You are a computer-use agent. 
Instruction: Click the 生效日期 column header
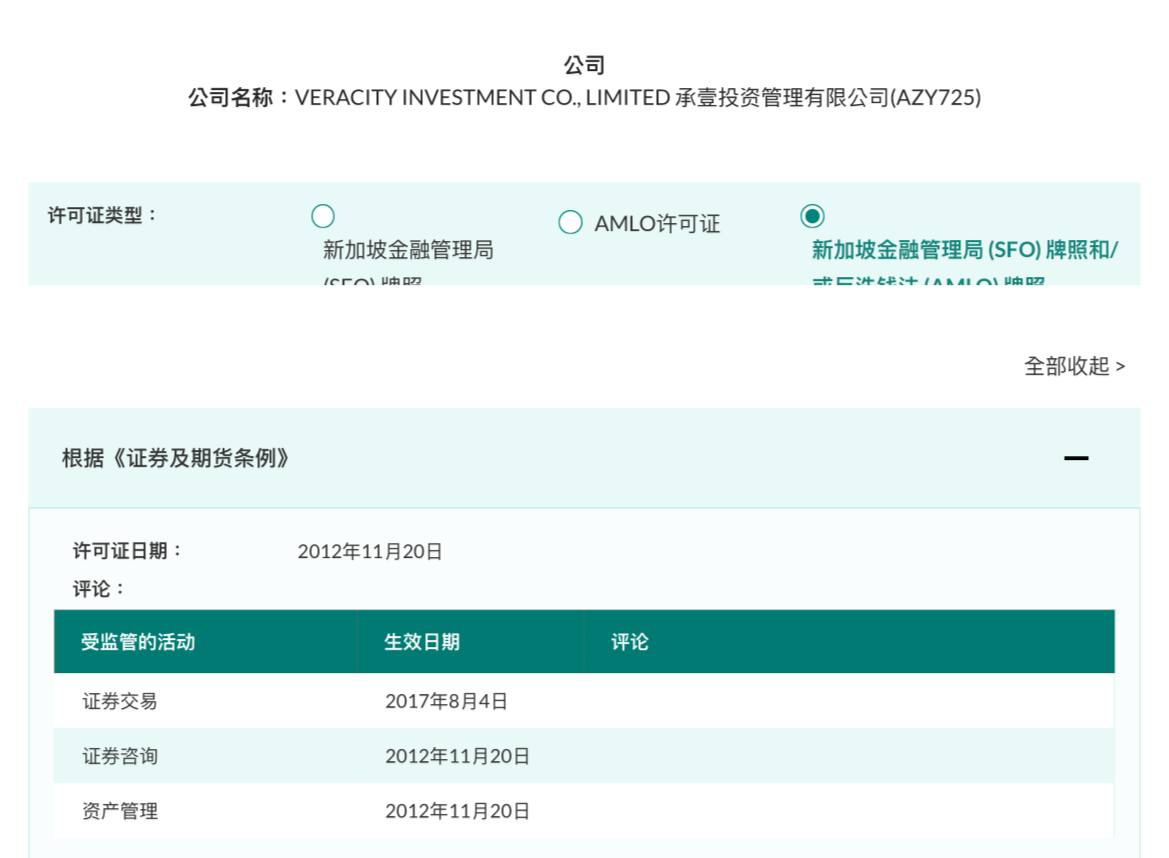(x=422, y=642)
